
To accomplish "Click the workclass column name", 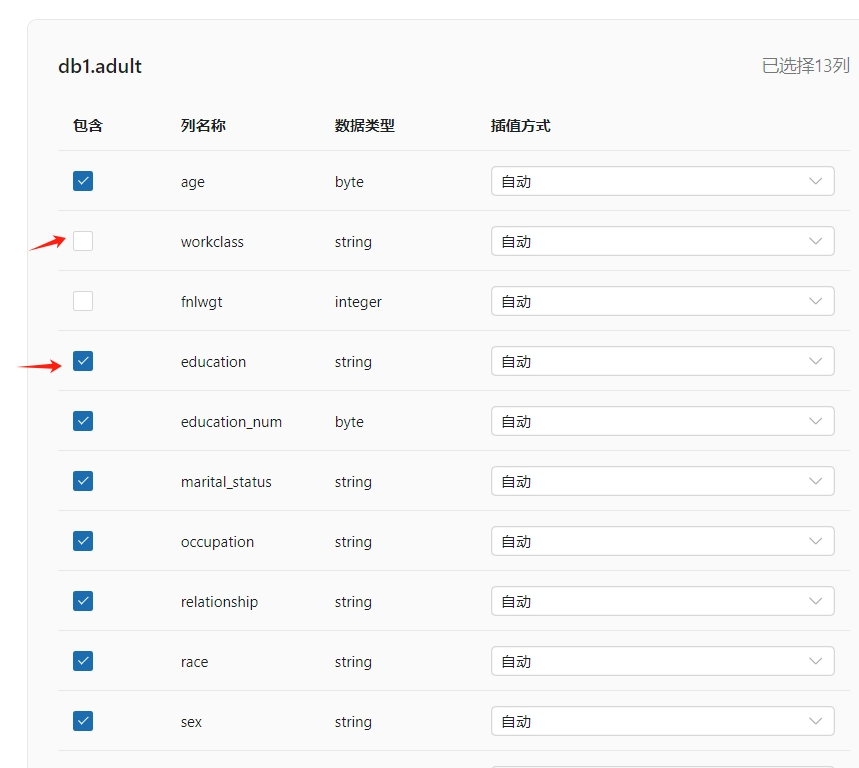I will [212, 242].
